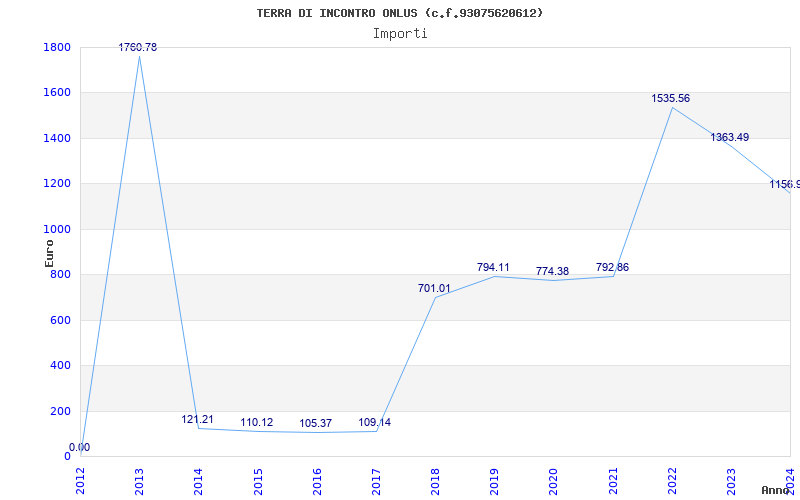This screenshot has height=500, width=800.
Task: Select the 2013 x-axis year label
Action: tap(139, 481)
